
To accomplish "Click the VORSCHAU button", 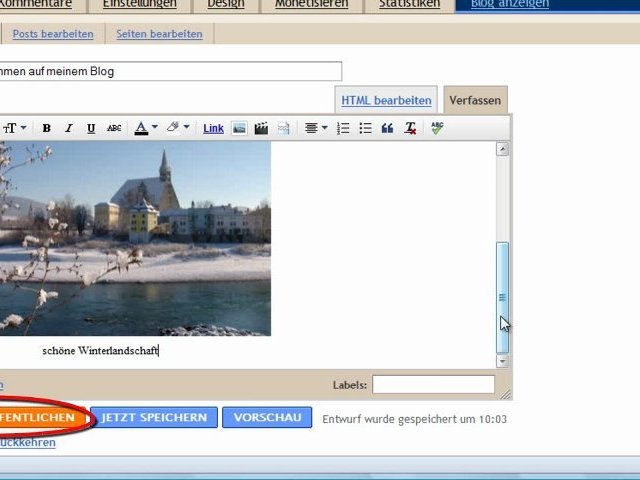I will click(267, 418).
